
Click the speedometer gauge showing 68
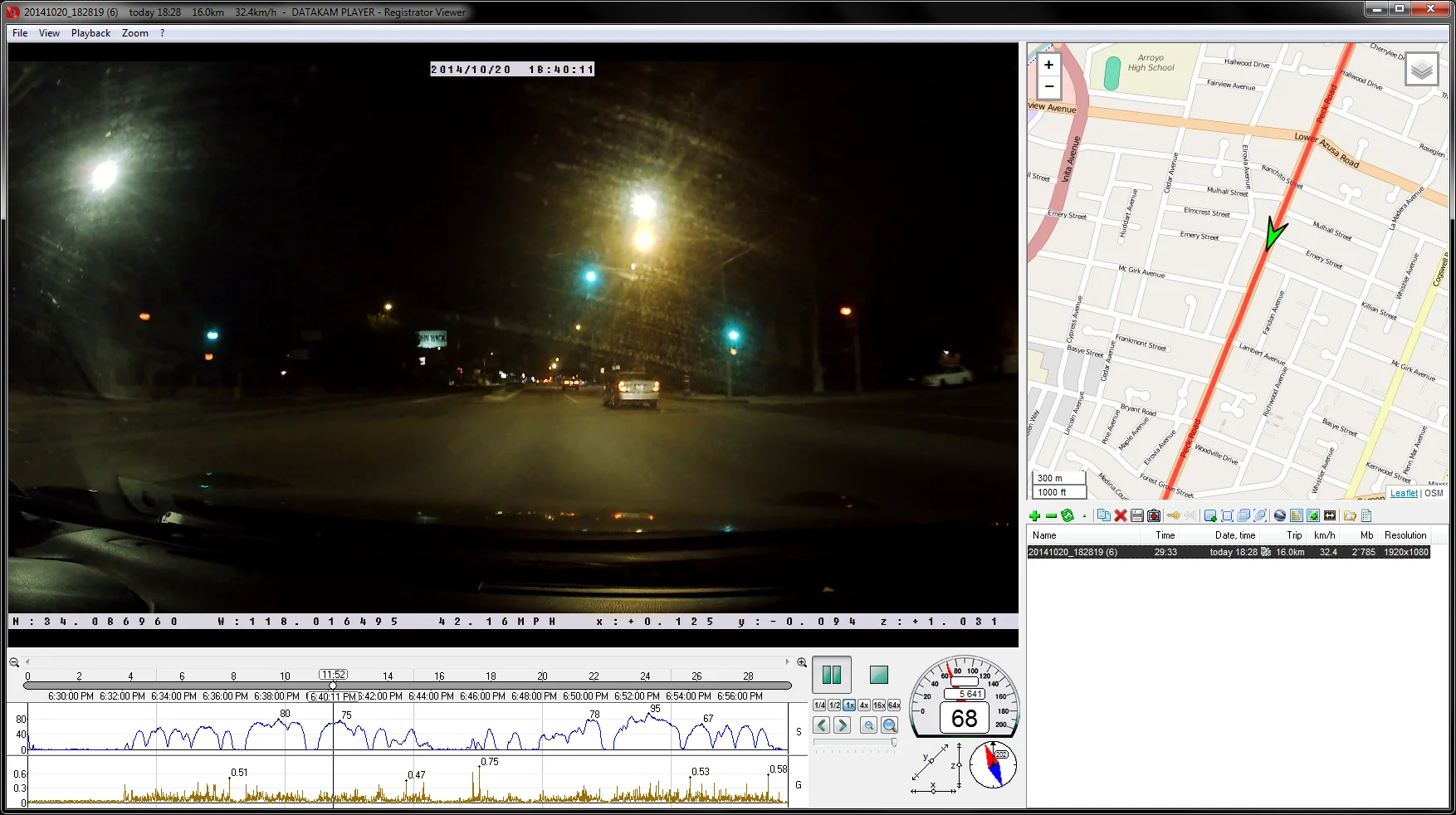pos(964,697)
